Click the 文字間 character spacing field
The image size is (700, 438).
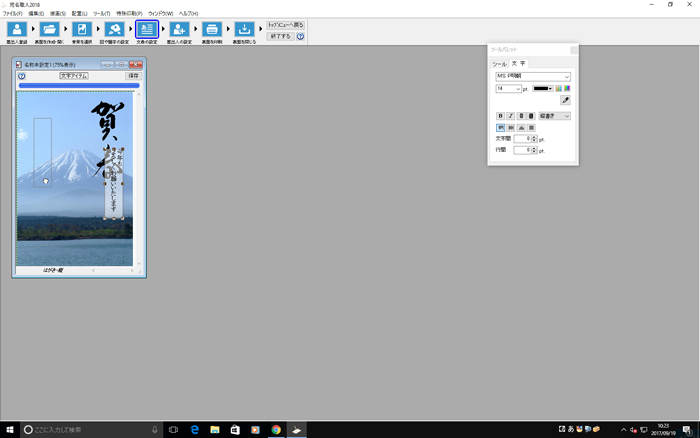coord(521,139)
